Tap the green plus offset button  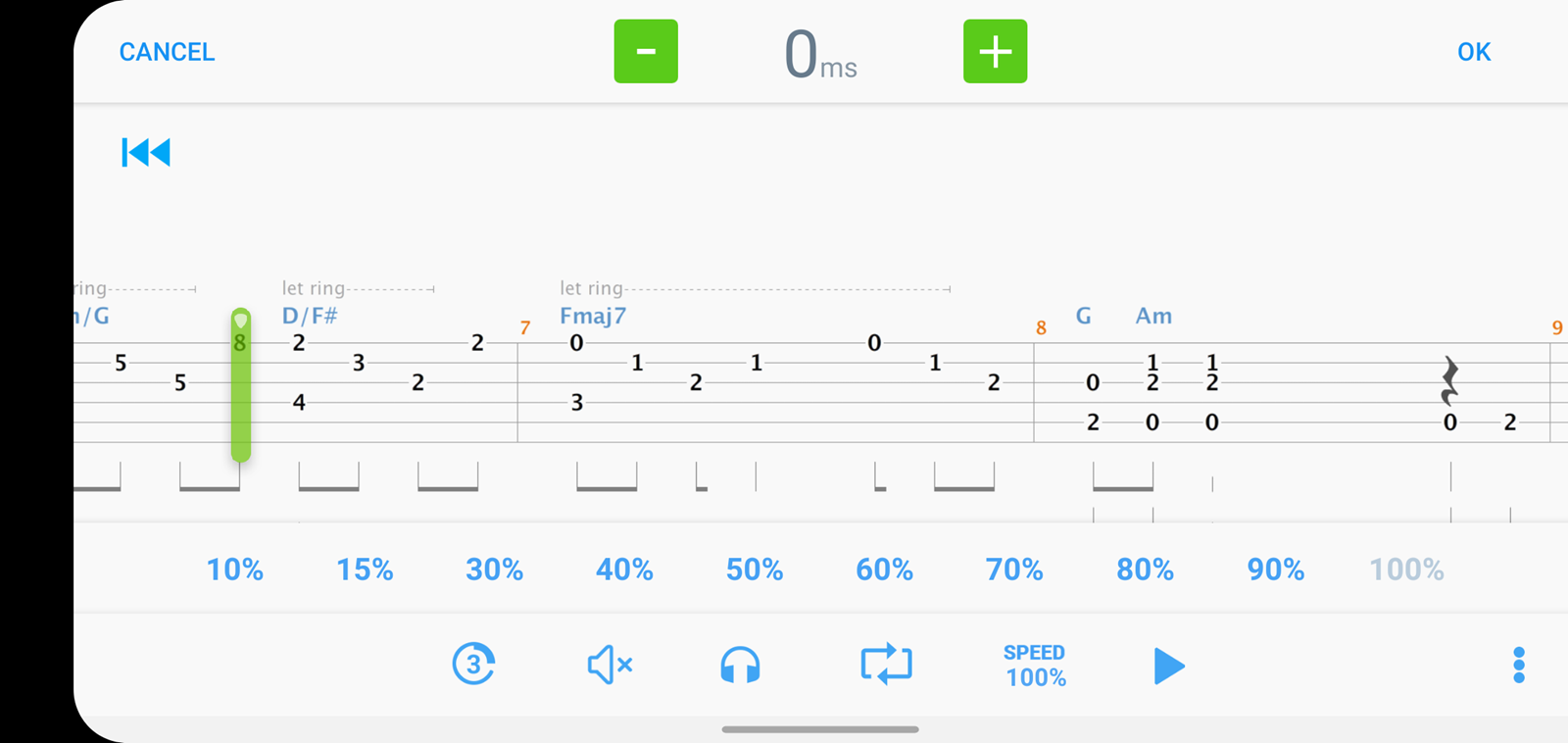995,51
